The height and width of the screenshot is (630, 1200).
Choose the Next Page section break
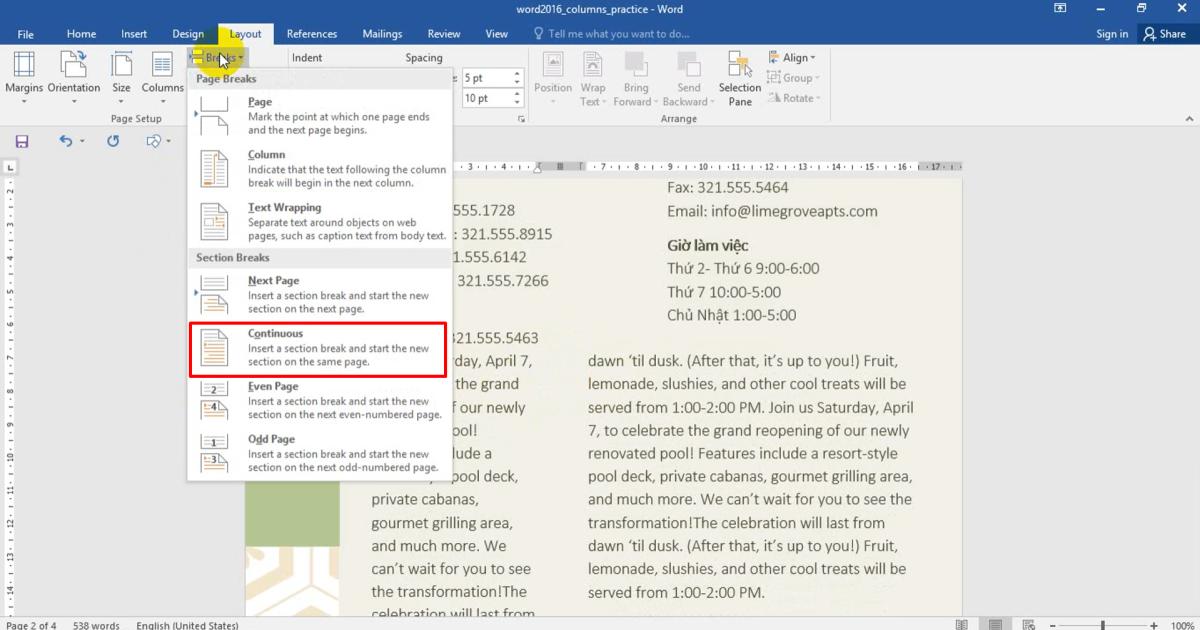[318, 295]
